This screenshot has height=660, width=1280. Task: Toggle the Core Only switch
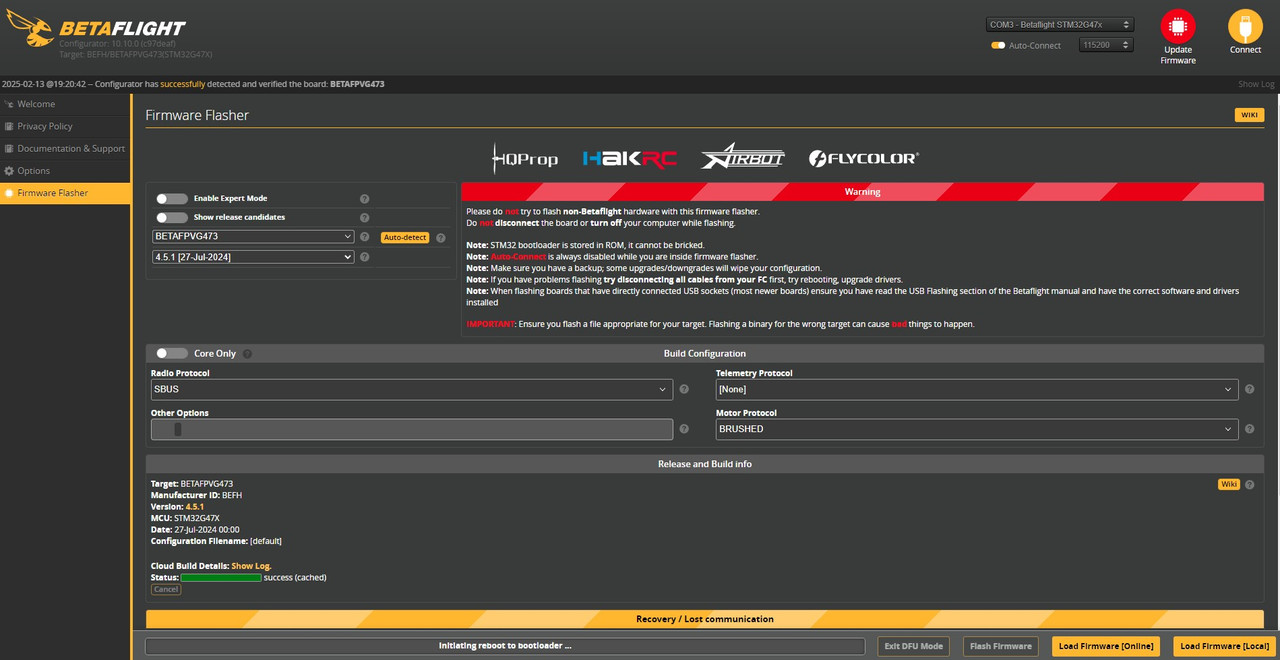coord(172,354)
